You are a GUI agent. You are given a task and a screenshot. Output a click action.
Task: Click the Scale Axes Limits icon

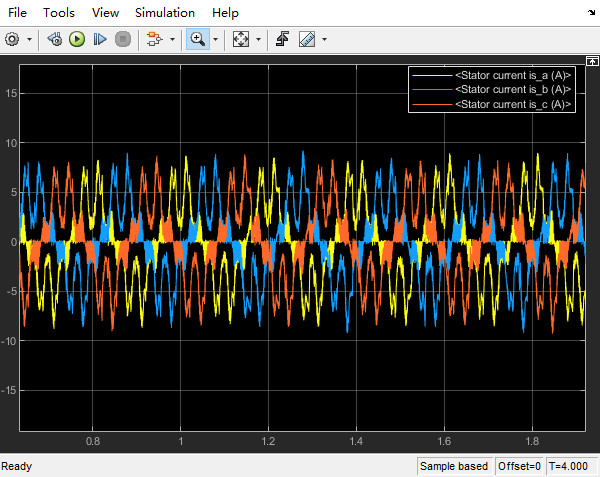coord(240,40)
